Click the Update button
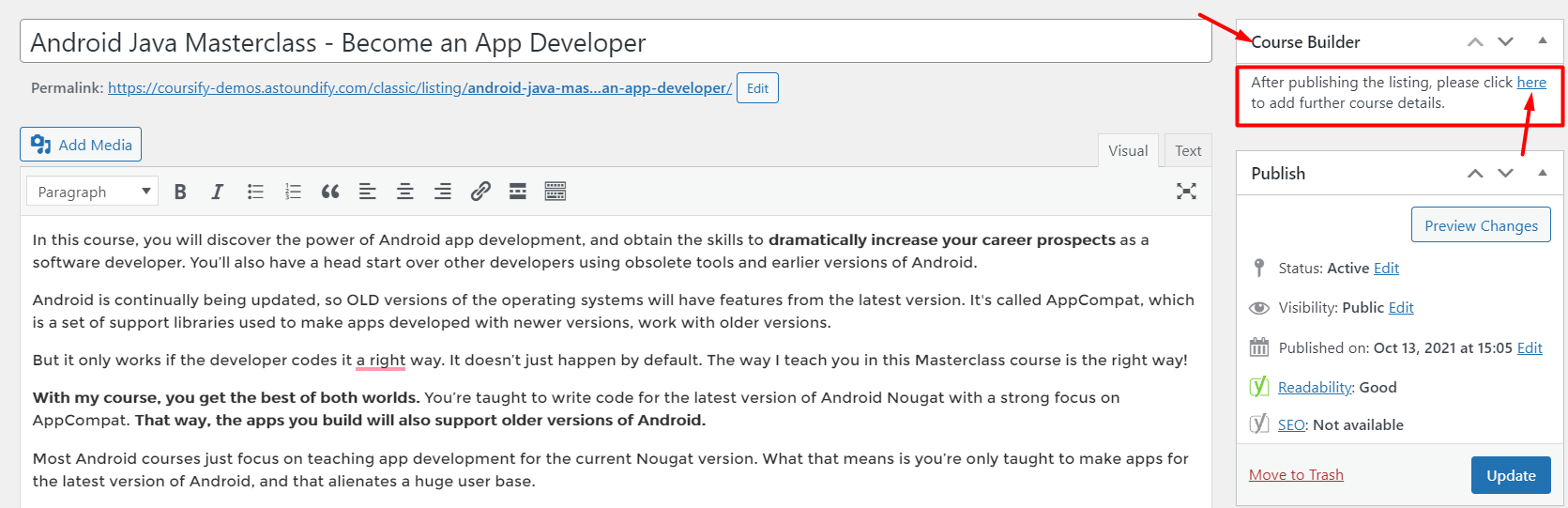Screen dimensions: 1568x508 coord(1511,475)
